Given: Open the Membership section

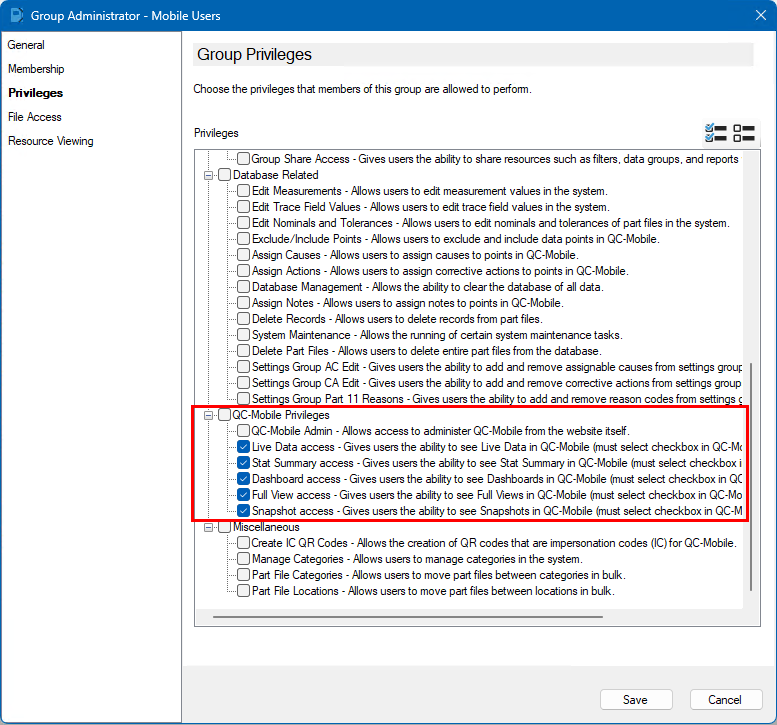Looking at the screenshot, I should click(x=36, y=69).
